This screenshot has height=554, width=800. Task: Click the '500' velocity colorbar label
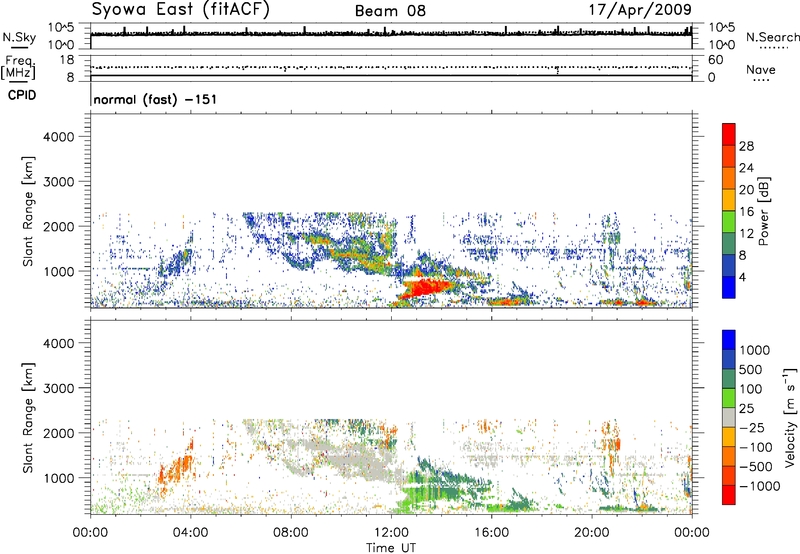pyautogui.click(x=751, y=369)
